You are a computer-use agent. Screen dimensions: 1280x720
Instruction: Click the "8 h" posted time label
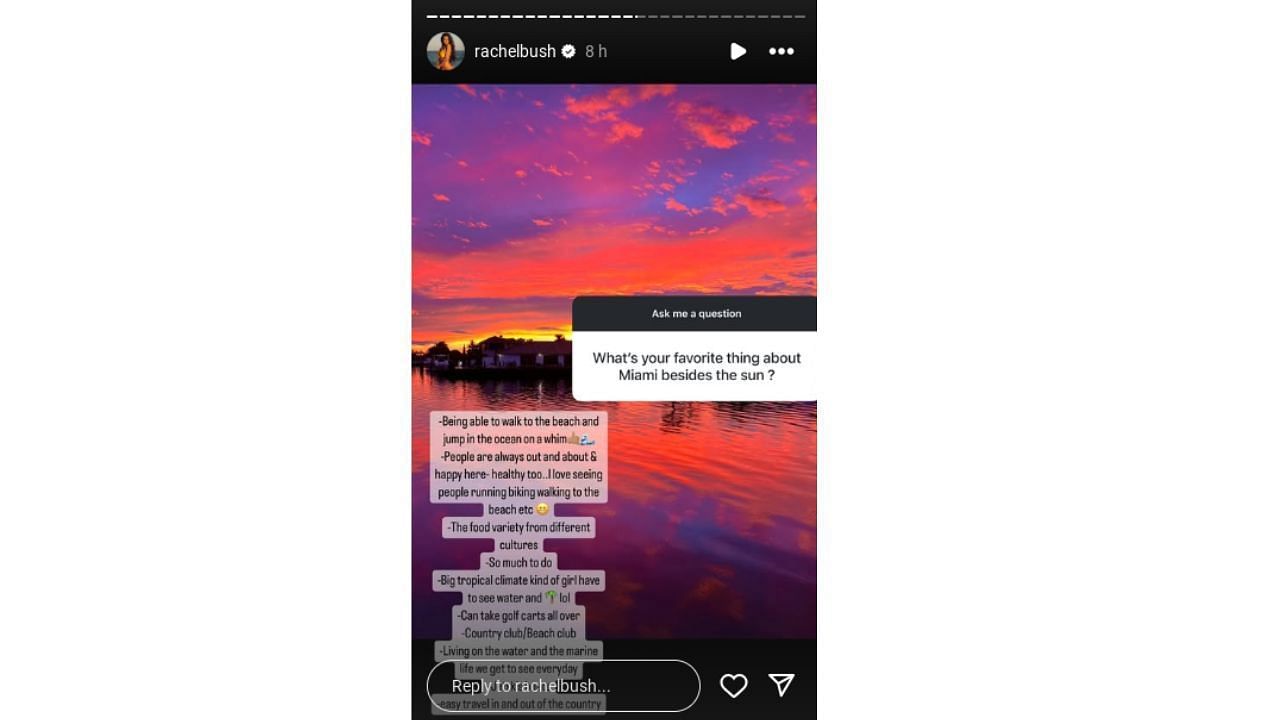596,51
